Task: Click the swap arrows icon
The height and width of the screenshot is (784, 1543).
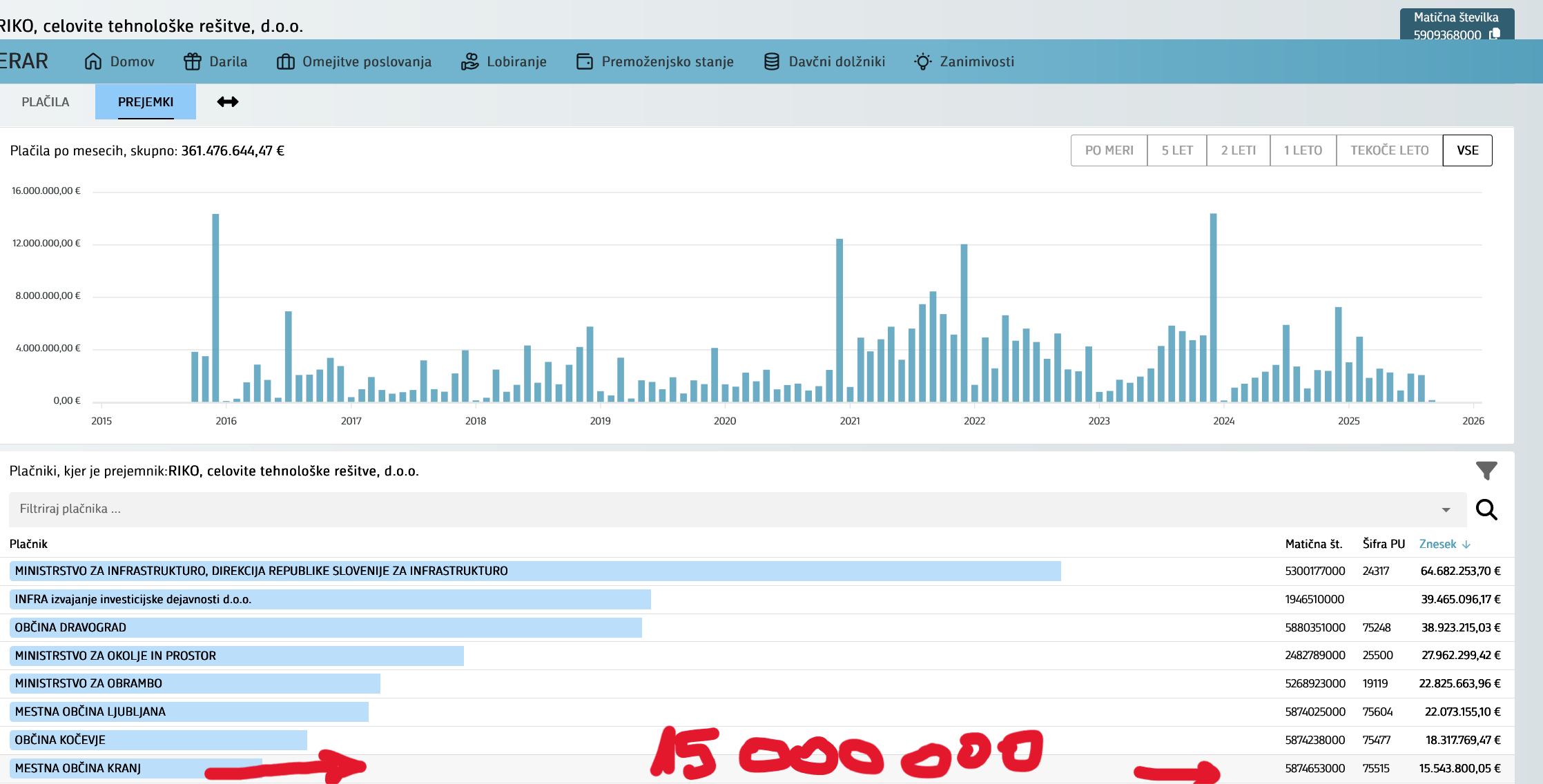Action: point(227,102)
